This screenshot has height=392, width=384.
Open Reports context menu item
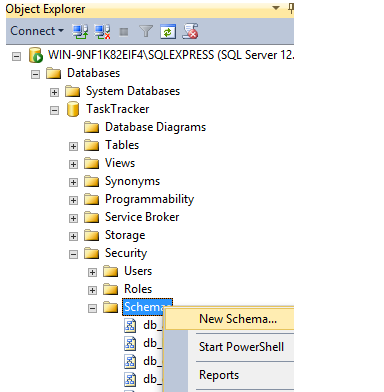click(219, 375)
